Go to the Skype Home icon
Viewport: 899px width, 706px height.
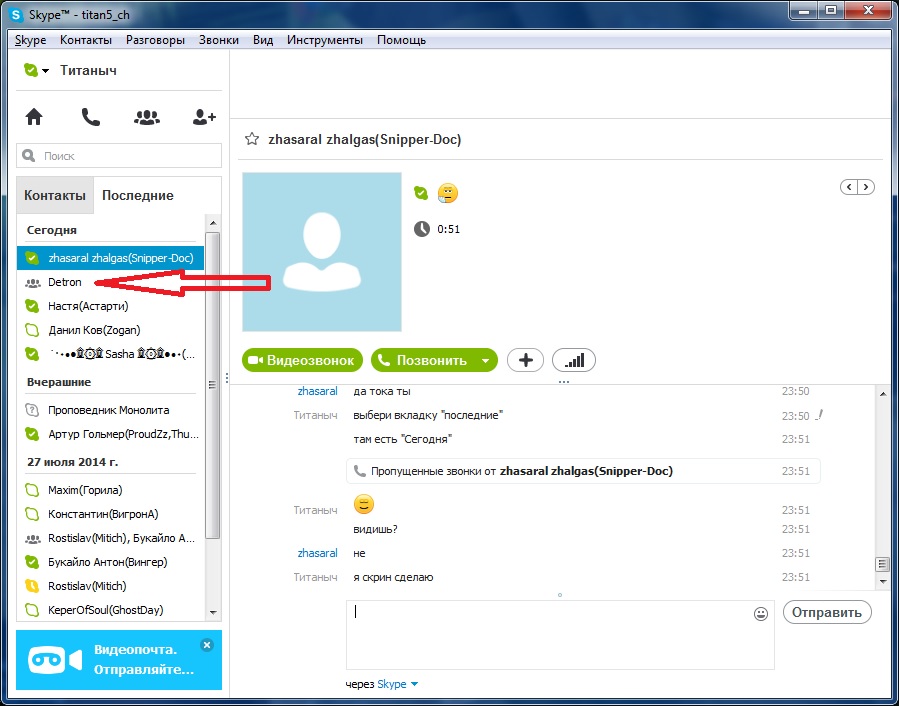click(34, 117)
